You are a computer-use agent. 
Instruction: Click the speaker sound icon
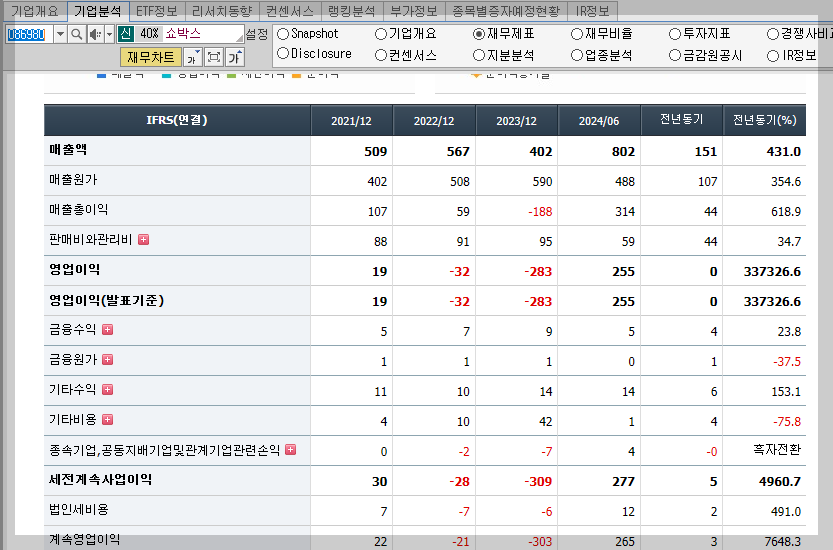click(95, 35)
